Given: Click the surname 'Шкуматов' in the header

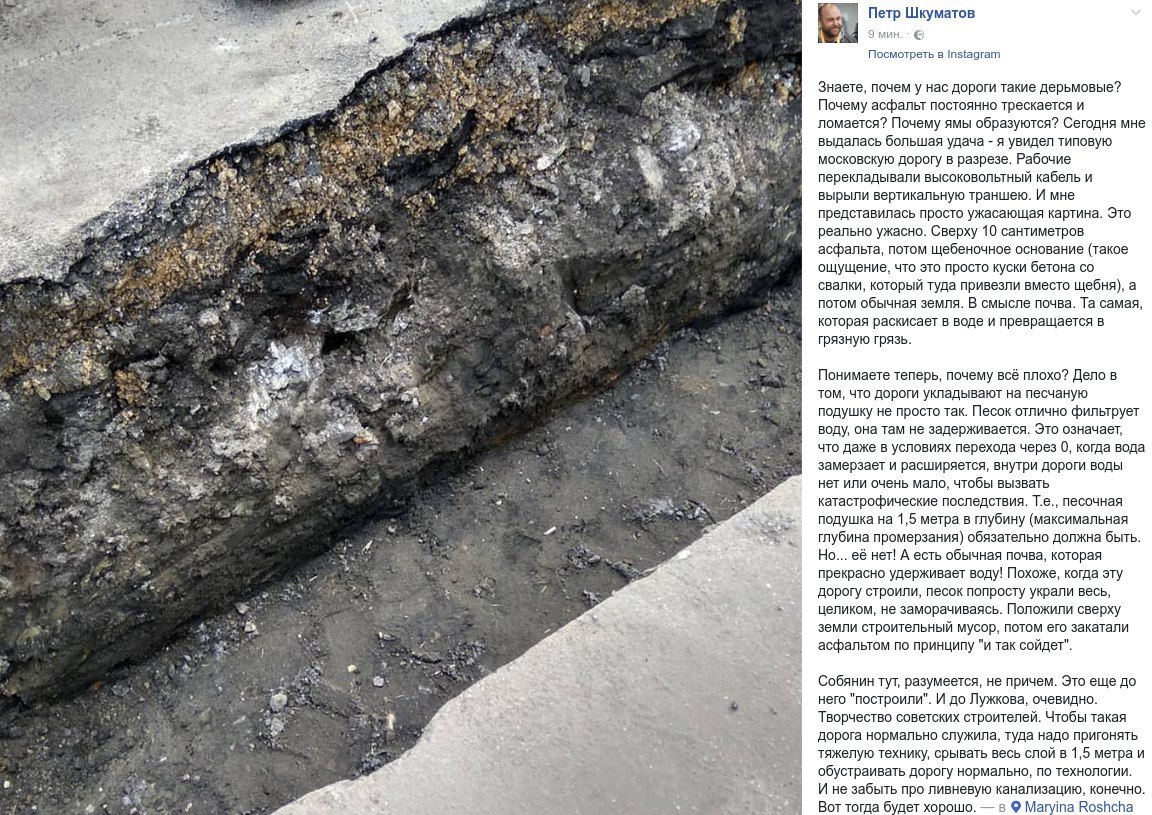Looking at the screenshot, I should click(x=943, y=12).
